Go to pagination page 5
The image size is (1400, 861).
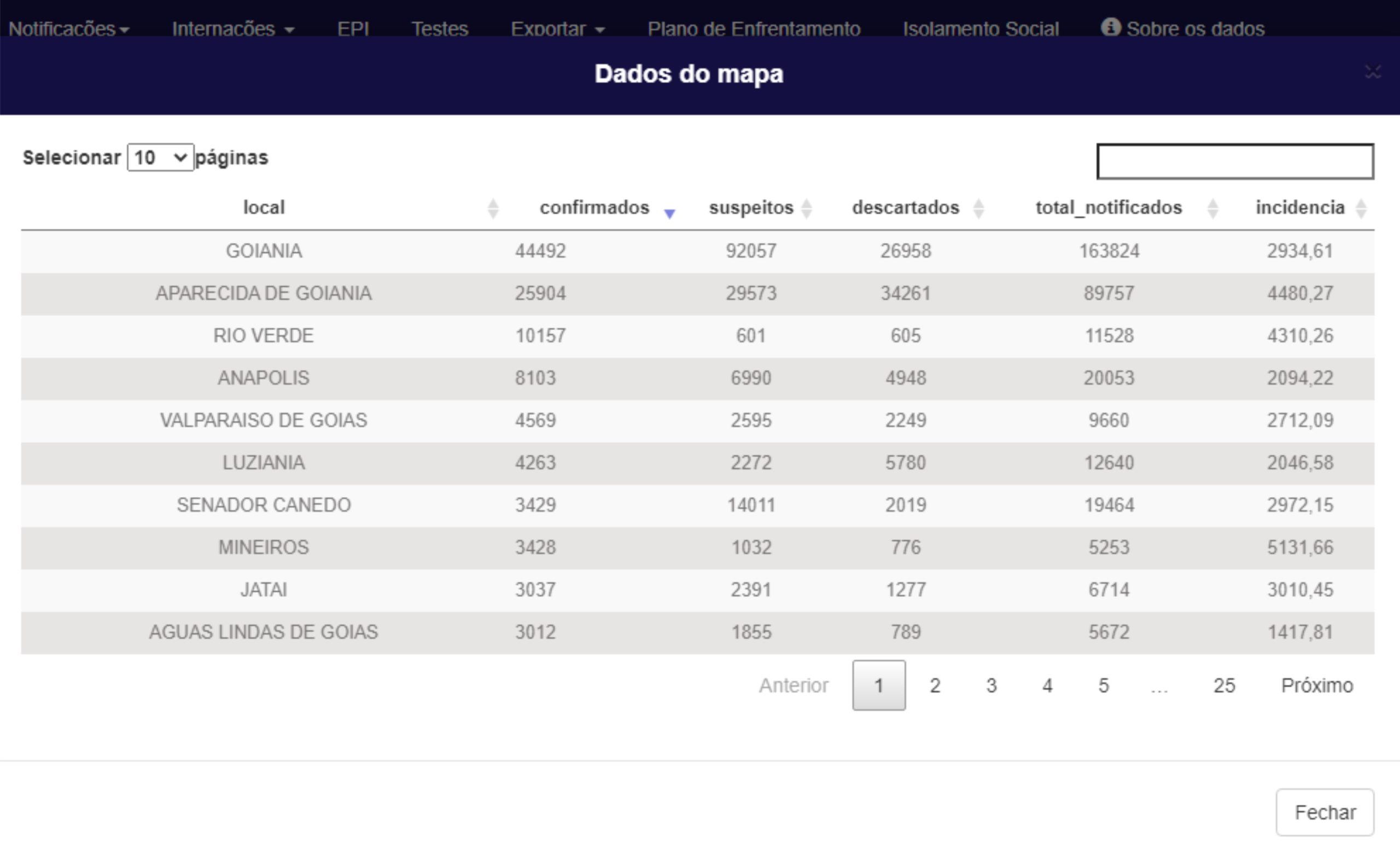click(x=1103, y=685)
